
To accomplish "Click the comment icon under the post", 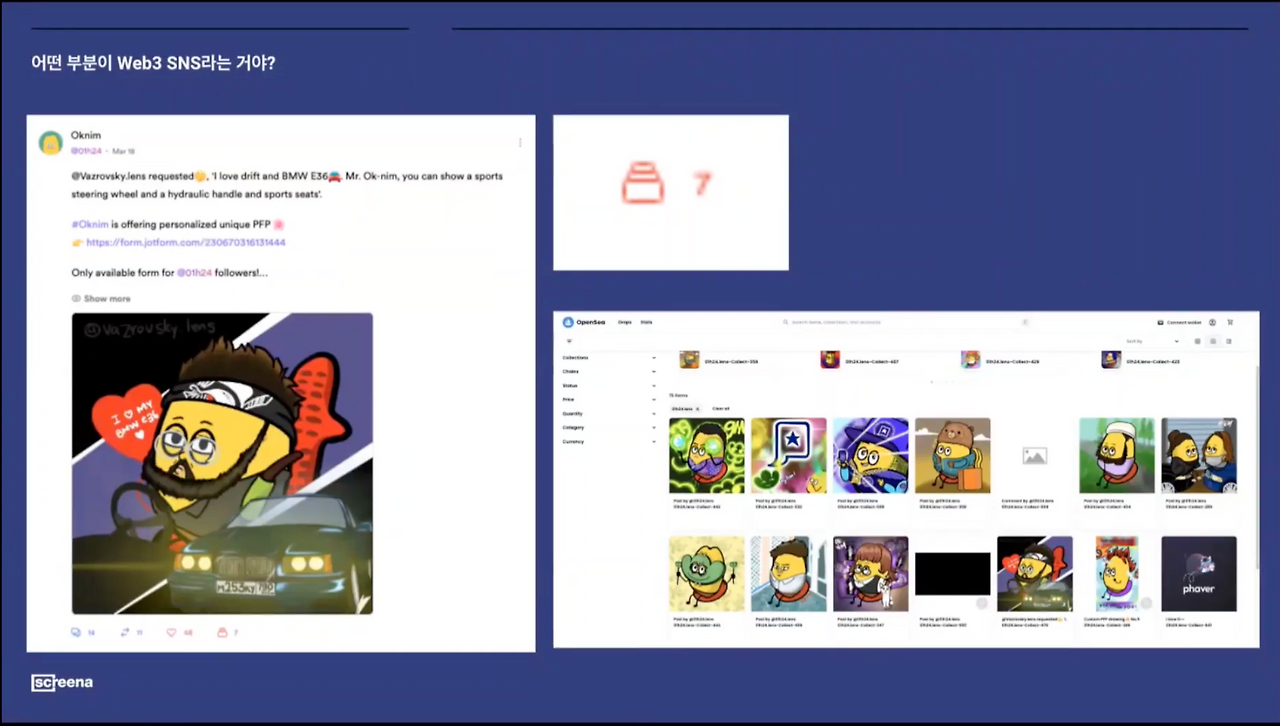I will click(76, 632).
